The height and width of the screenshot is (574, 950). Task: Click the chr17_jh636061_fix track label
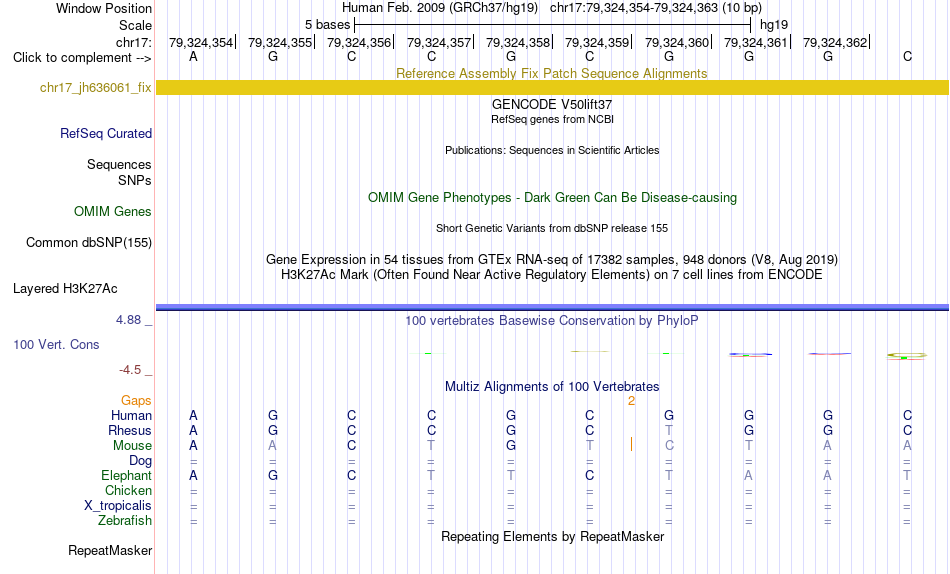pyautogui.click(x=95, y=87)
